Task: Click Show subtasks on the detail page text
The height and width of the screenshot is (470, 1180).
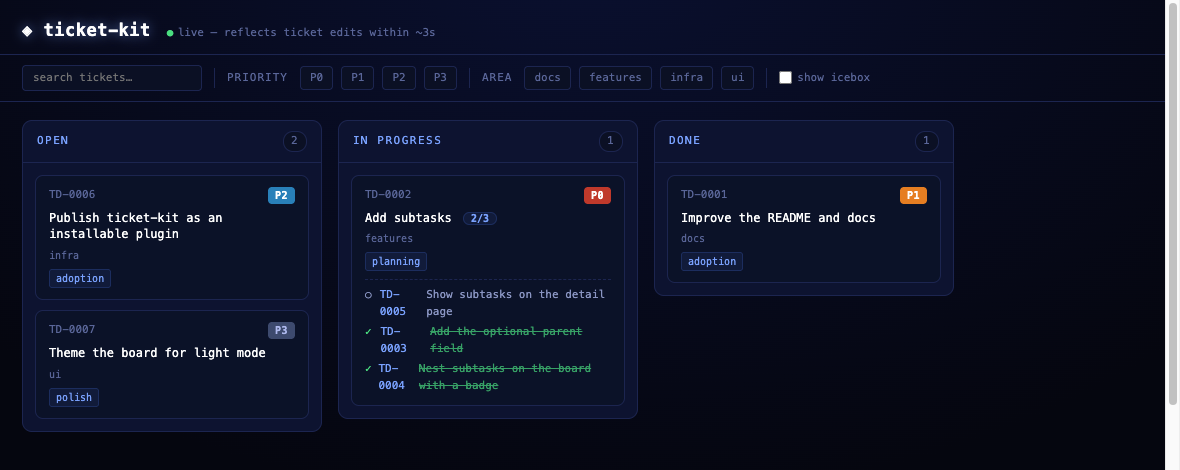Action: point(515,302)
